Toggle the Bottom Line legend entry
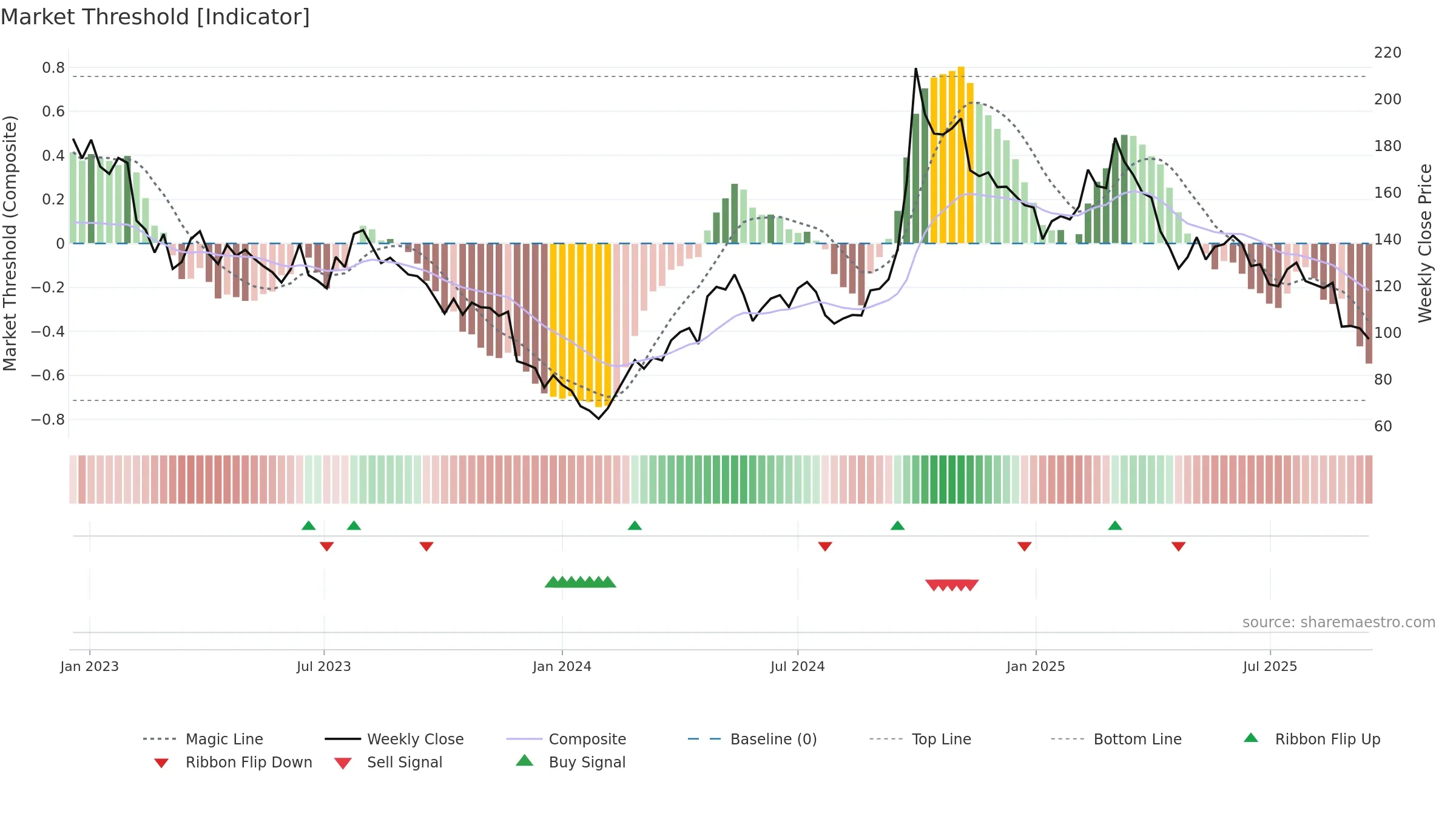The image size is (1456, 819). click(1116, 739)
